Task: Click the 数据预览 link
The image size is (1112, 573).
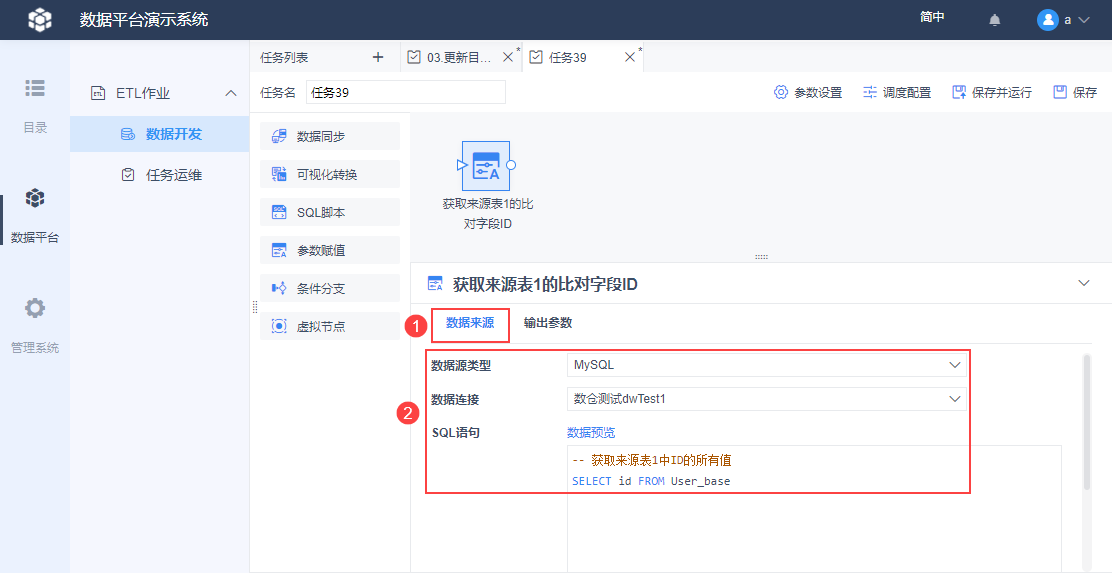Action: click(591, 433)
